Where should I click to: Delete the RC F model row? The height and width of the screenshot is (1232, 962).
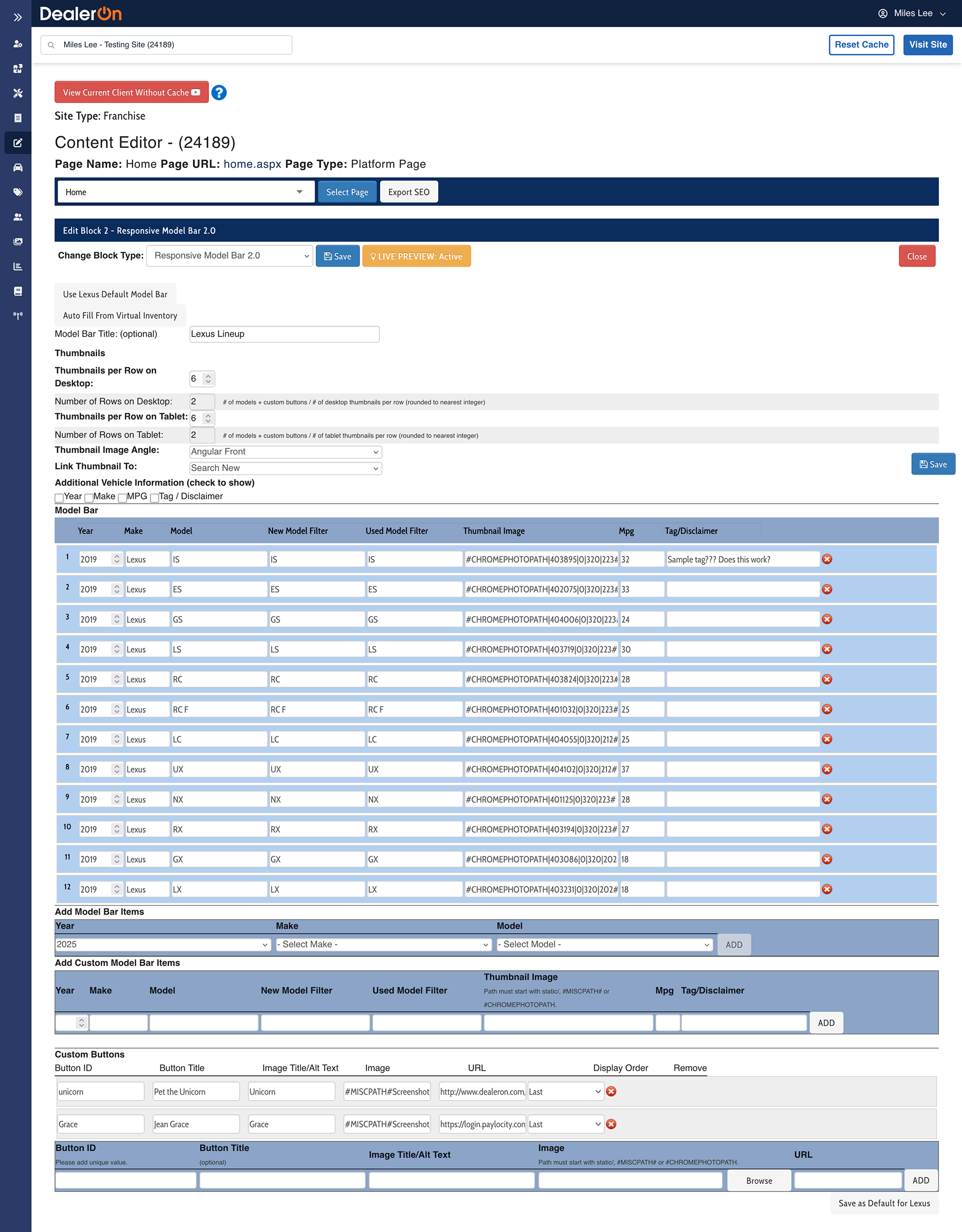tap(827, 709)
